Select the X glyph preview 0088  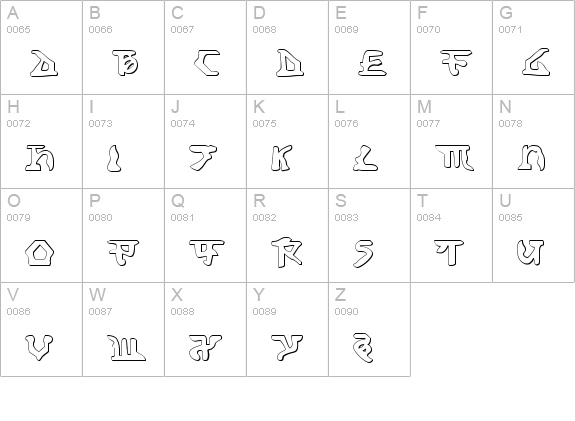click(x=205, y=347)
